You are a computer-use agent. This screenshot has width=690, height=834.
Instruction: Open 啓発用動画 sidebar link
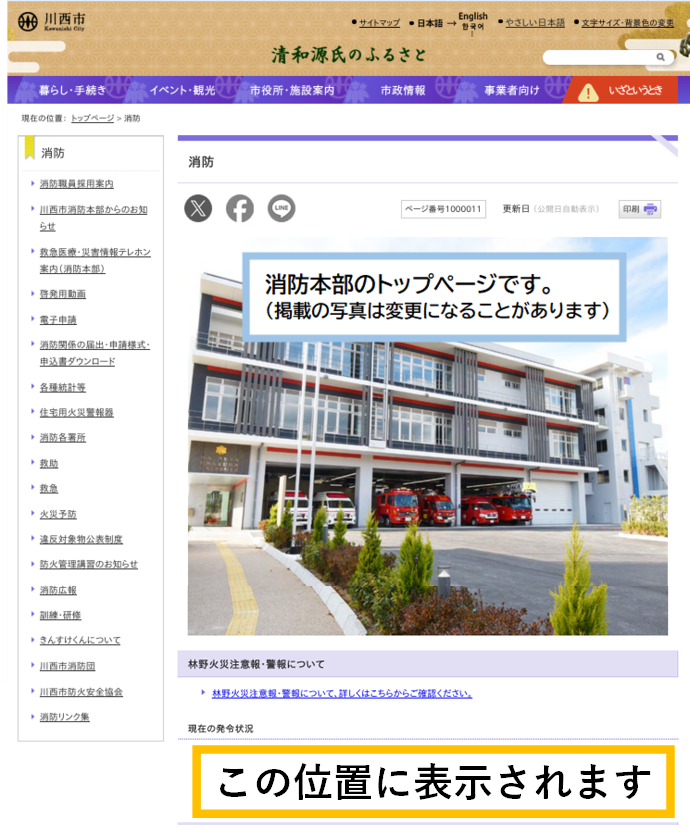[x=63, y=294]
